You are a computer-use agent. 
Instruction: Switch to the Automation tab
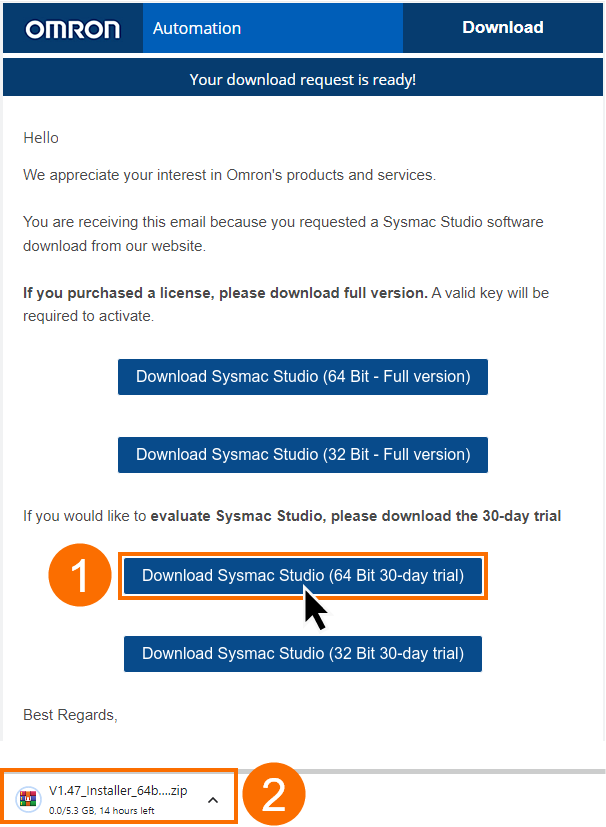pyautogui.click(x=272, y=28)
